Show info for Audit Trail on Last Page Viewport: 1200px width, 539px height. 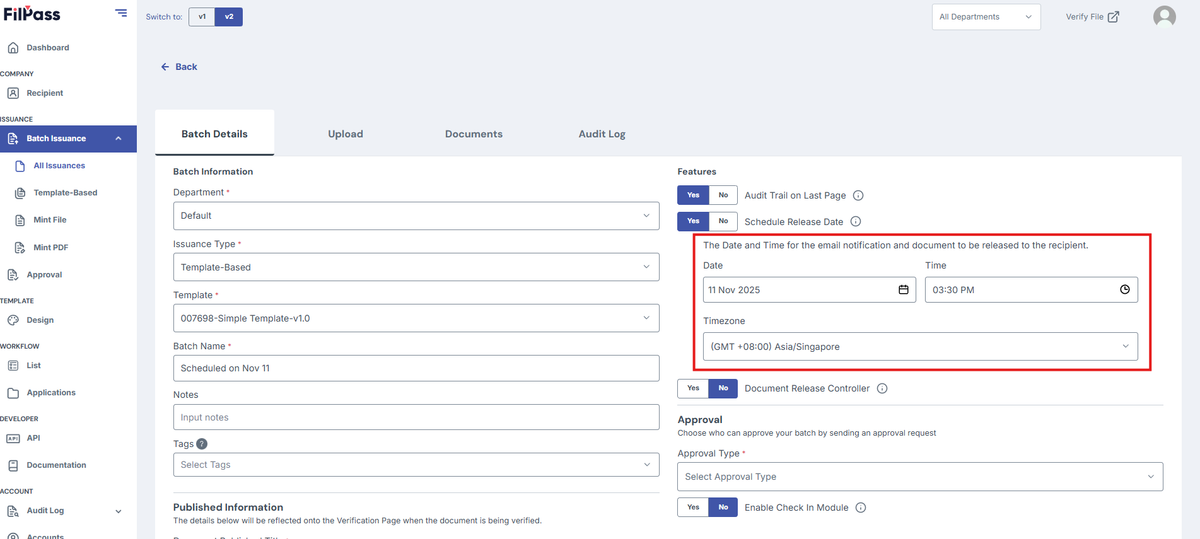click(858, 196)
